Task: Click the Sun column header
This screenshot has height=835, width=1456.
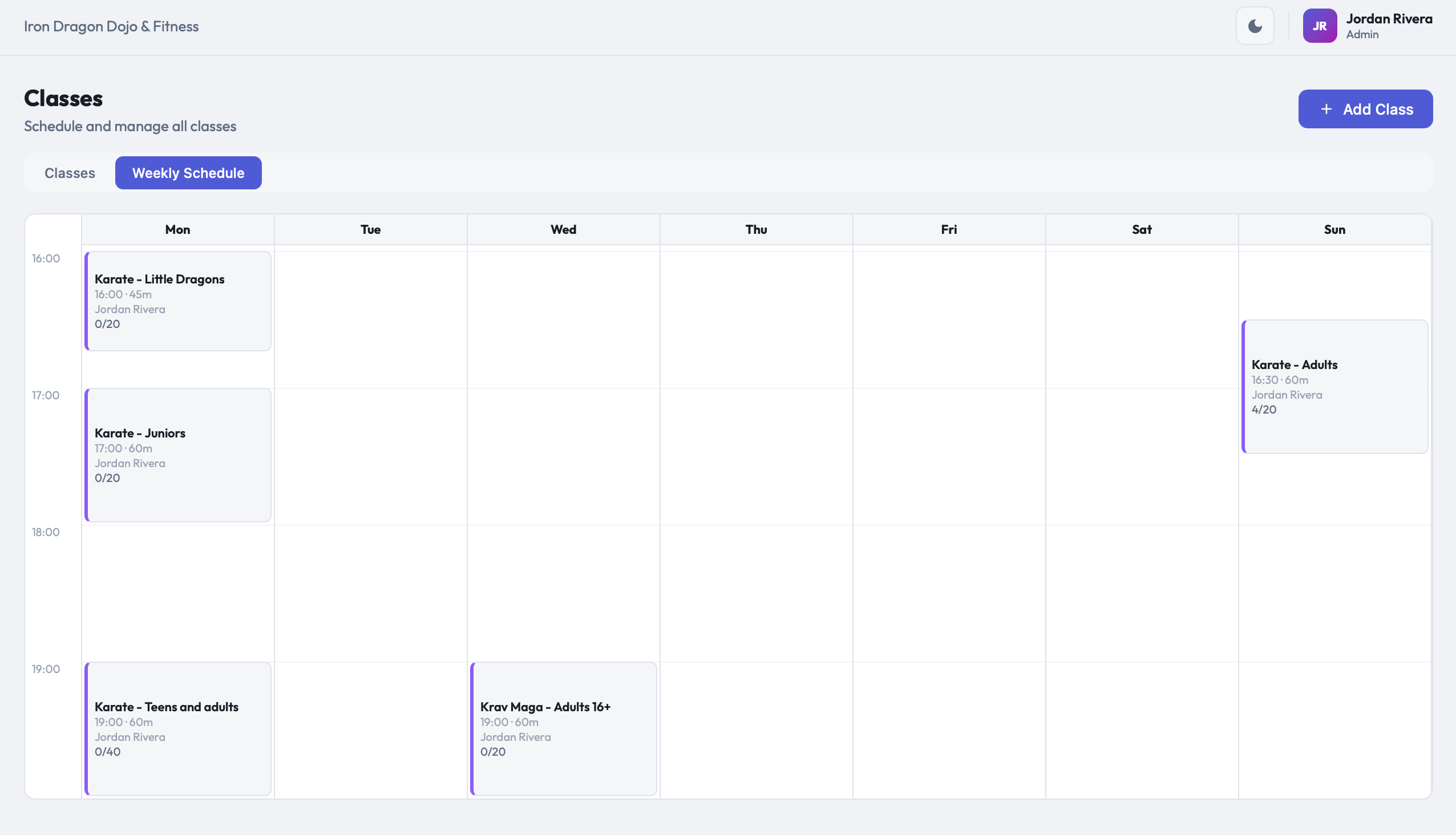Action: (1335, 229)
